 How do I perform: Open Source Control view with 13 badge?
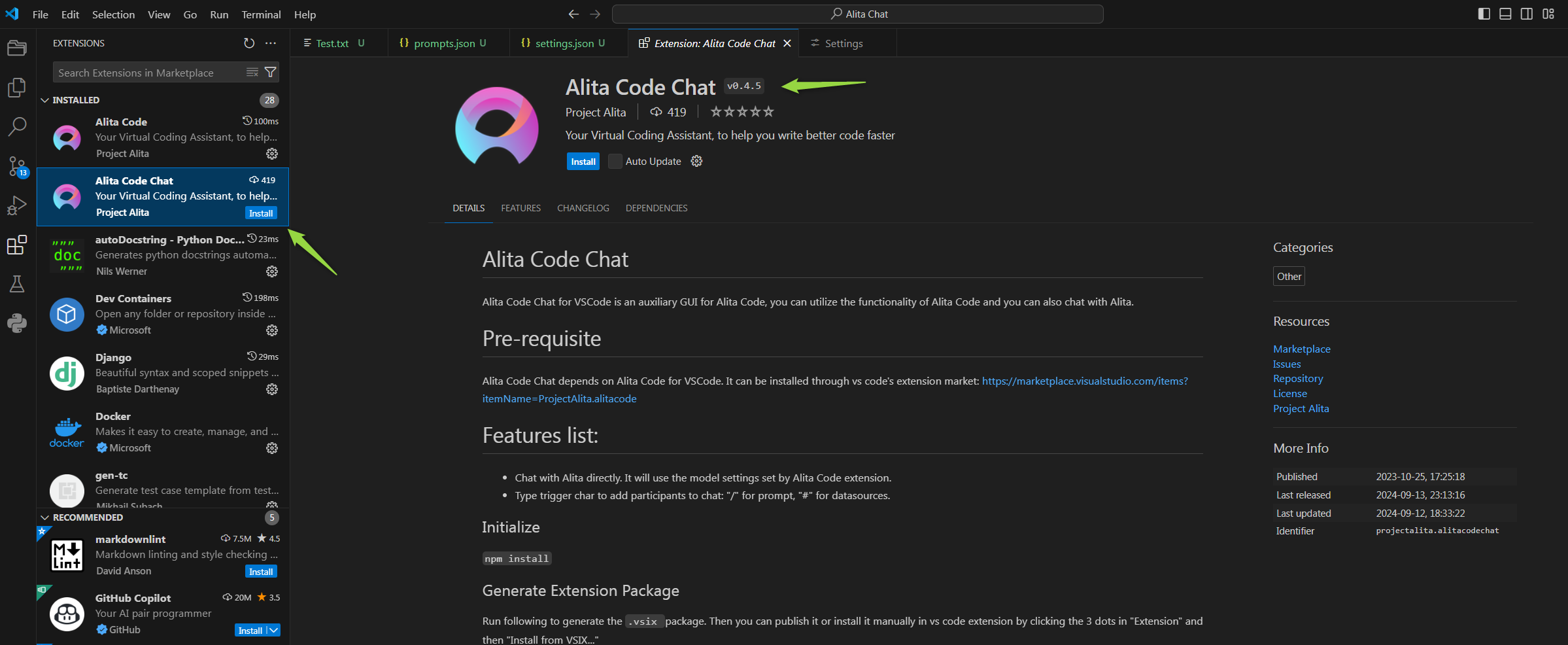[x=17, y=166]
